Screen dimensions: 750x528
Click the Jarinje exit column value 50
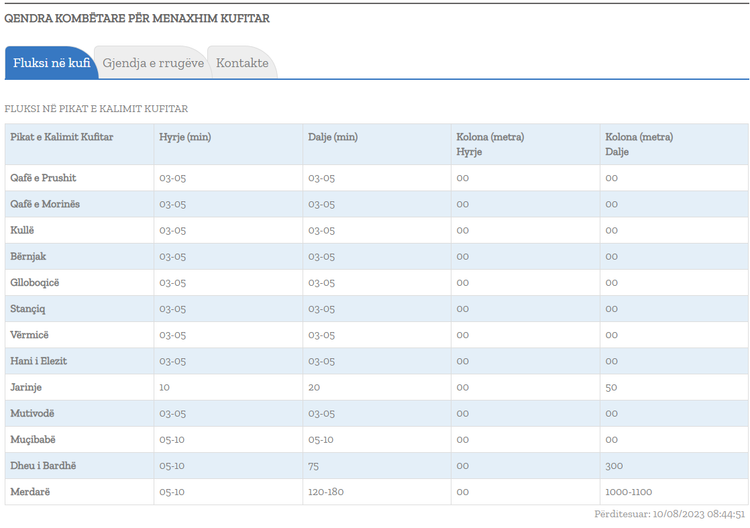(611, 387)
